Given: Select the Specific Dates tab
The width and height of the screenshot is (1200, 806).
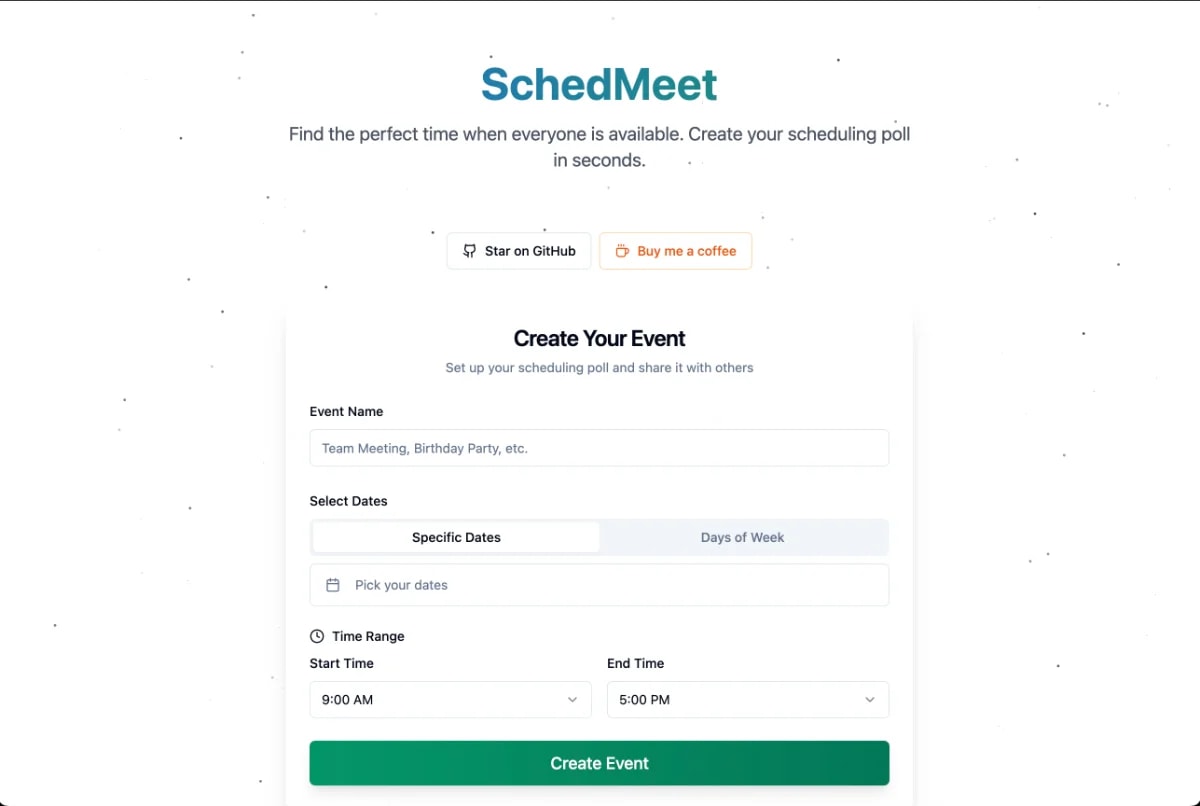Looking at the screenshot, I should point(455,537).
